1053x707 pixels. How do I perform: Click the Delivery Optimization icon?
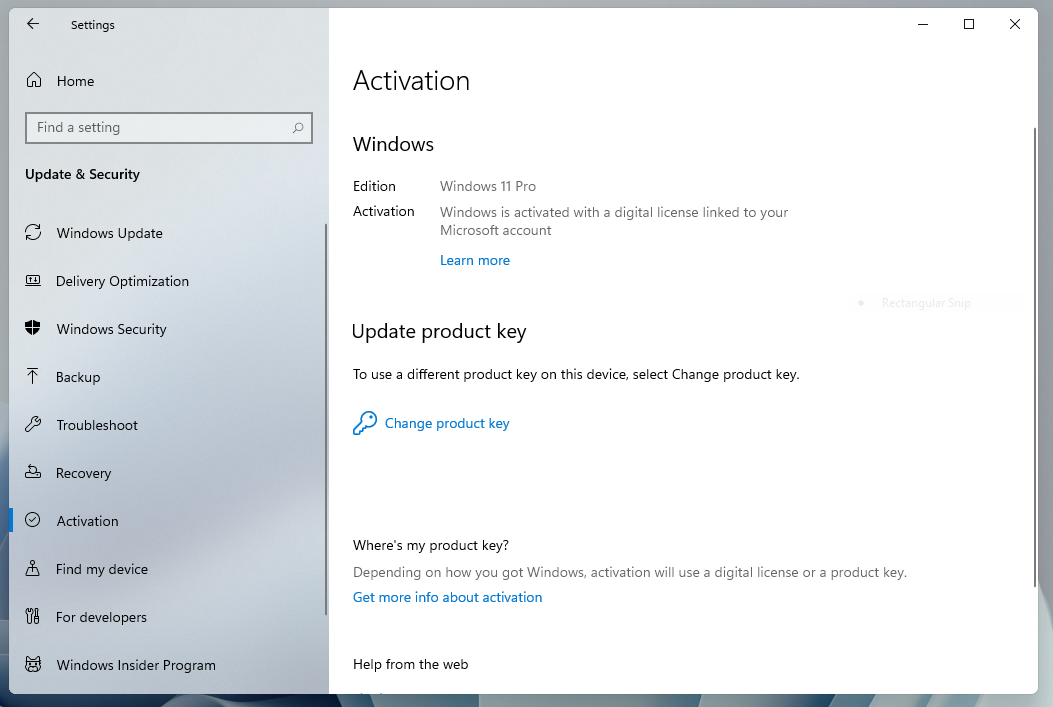click(33, 281)
